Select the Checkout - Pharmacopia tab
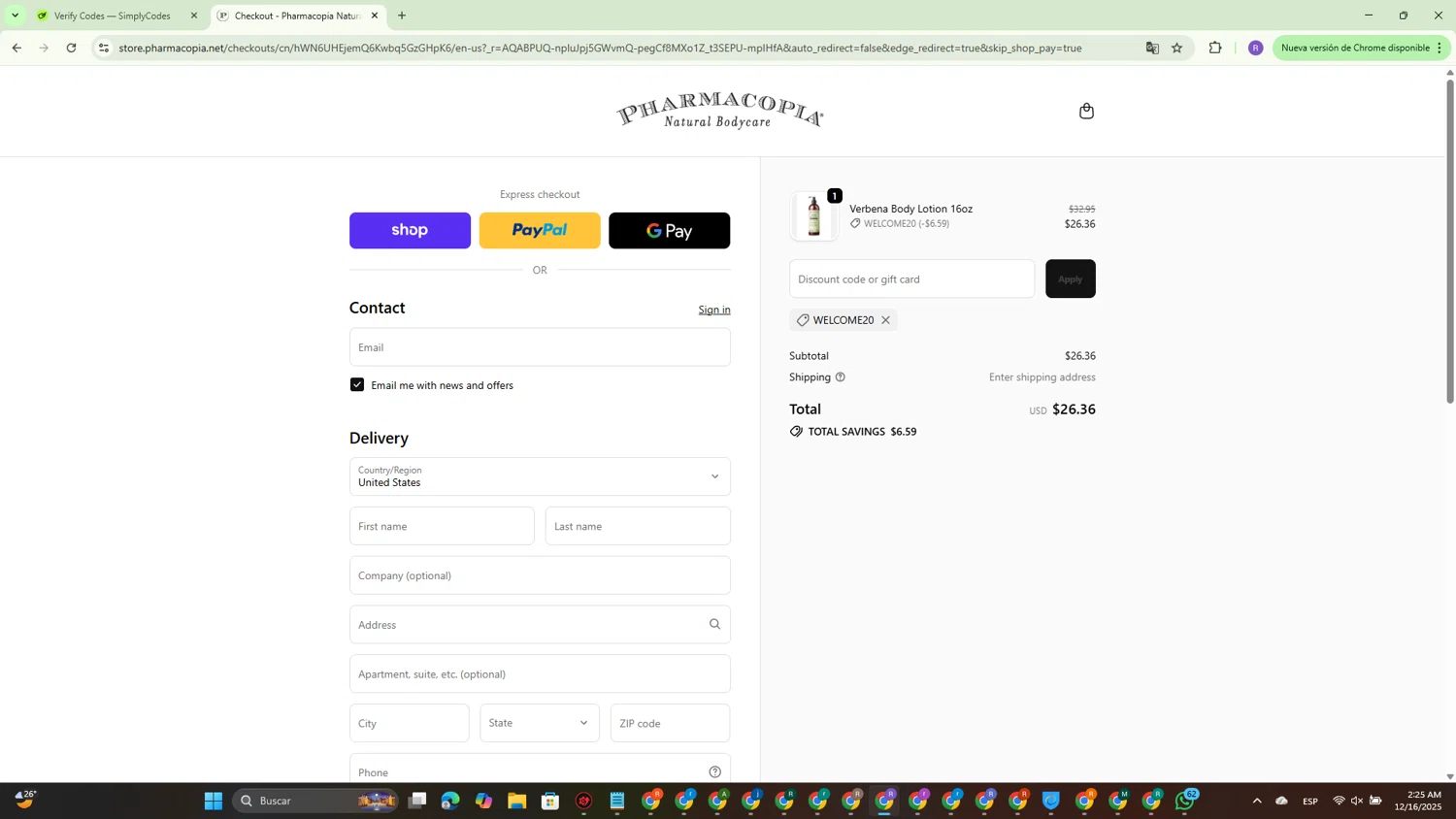 [x=297, y=16]
